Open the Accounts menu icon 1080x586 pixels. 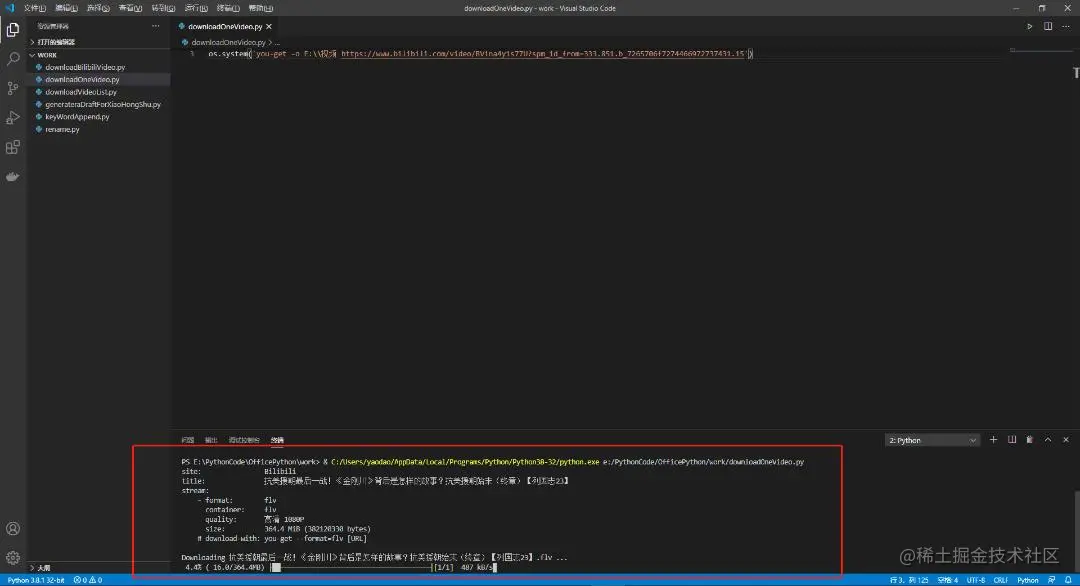pyautogui.click(x=13, y=529)
